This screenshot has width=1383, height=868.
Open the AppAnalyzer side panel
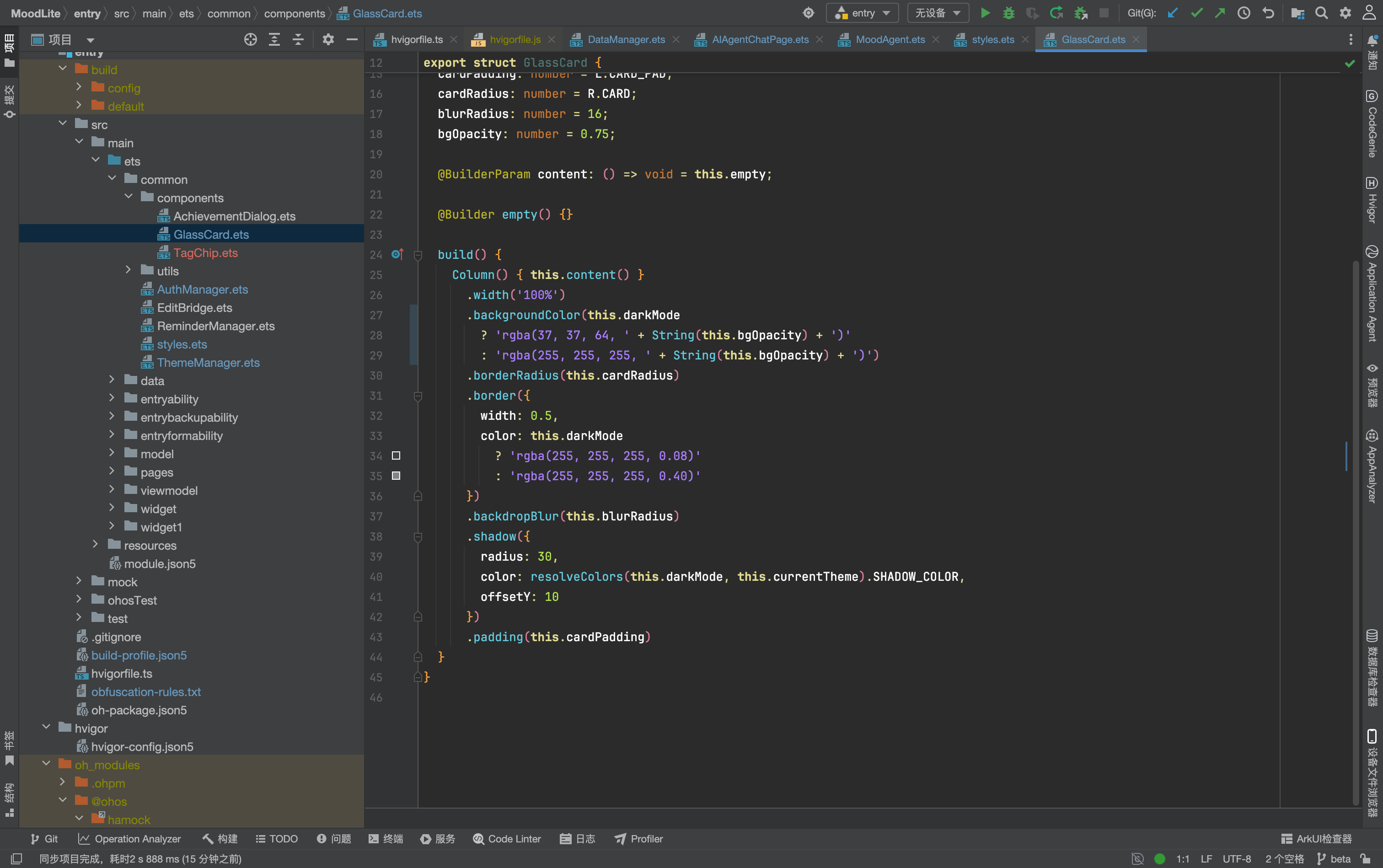click(x=1372, y=466)
